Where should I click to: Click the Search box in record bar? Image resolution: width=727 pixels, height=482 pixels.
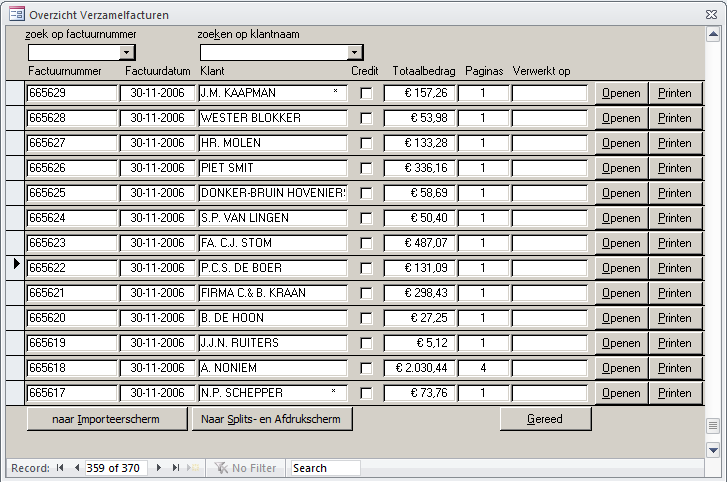325,468
